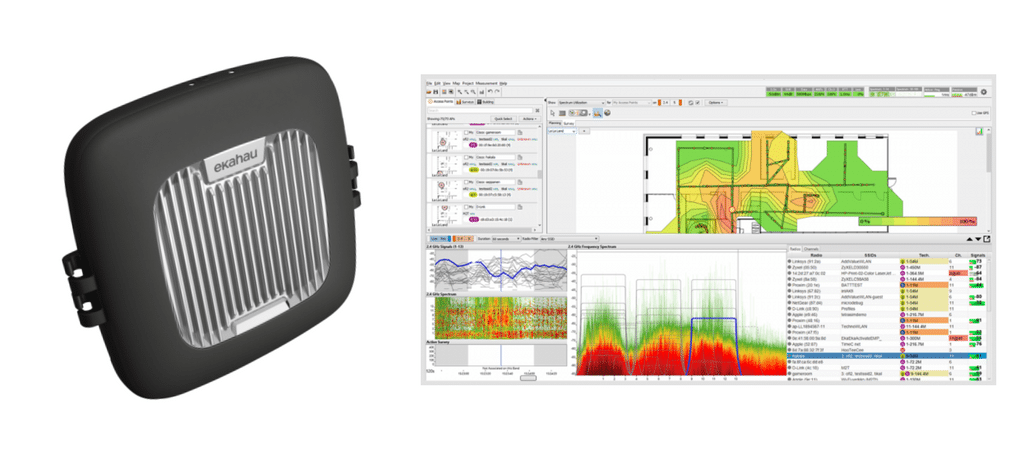
Task: Open the Map menu
Action: click(456, 84)
